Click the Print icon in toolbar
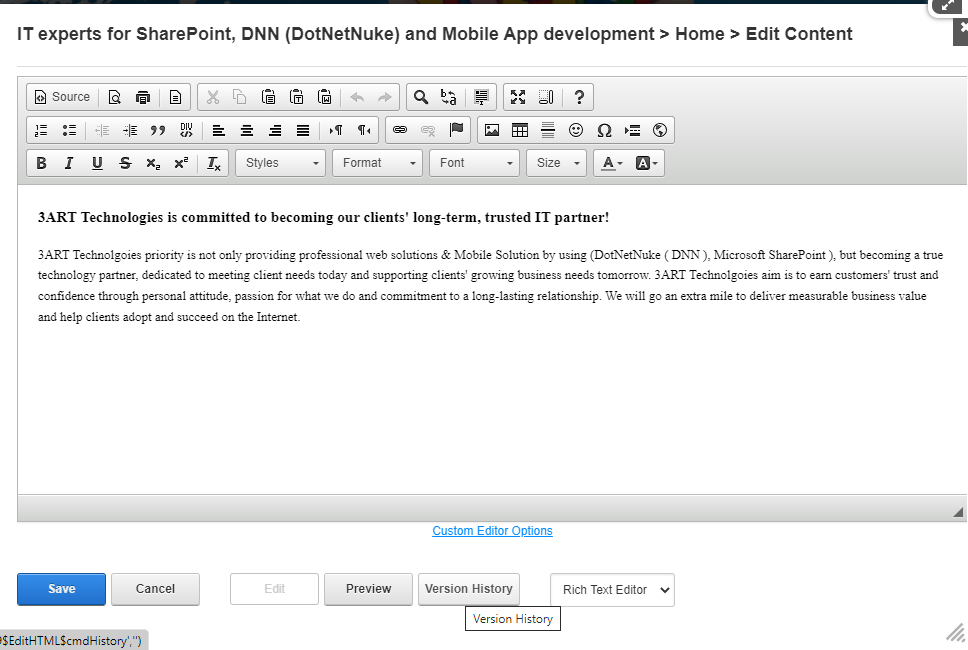The height and width of the screenshot is (650, 968). (x=143, y=97)
